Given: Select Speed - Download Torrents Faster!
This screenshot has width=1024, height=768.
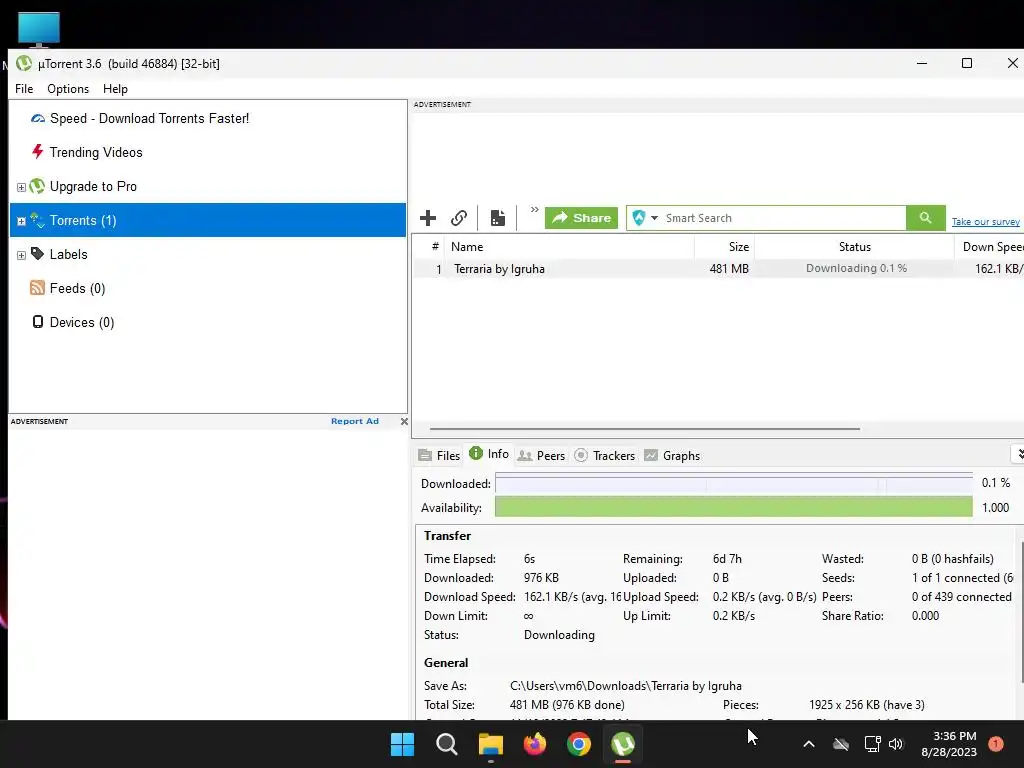Looking at the screenshot, I should 150,118.
